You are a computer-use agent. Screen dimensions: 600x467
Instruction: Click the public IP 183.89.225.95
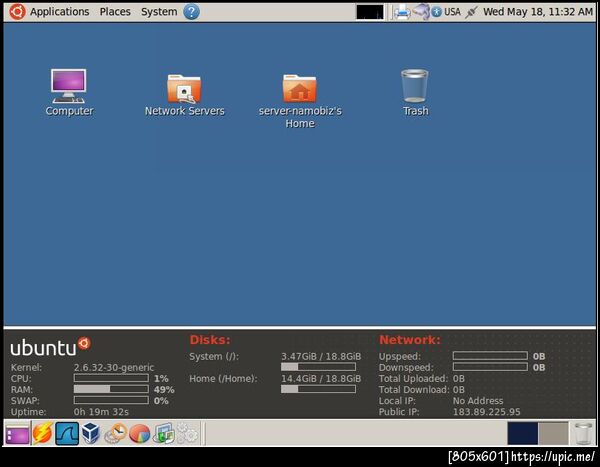pos(486,412)
